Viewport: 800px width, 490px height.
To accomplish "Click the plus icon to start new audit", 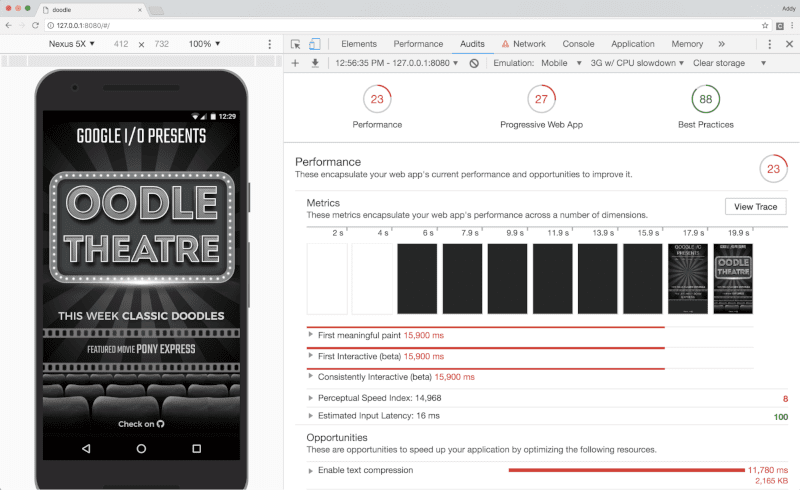I will pyautogui.click(x=295, y=63).
